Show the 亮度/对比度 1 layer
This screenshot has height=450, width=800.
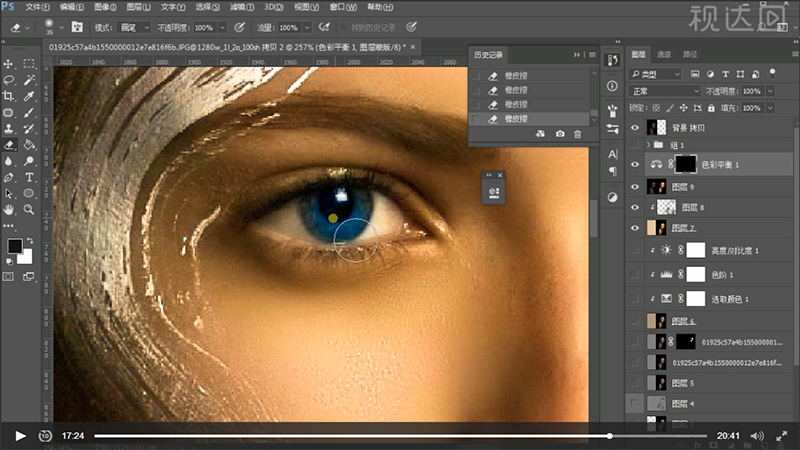635,250
